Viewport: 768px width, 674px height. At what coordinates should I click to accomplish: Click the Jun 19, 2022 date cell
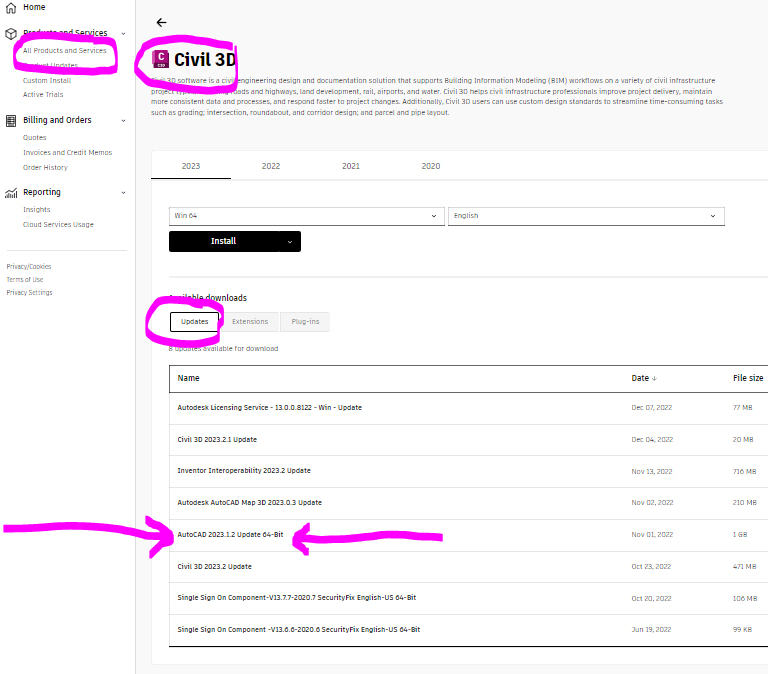click(x=651, y=630)
